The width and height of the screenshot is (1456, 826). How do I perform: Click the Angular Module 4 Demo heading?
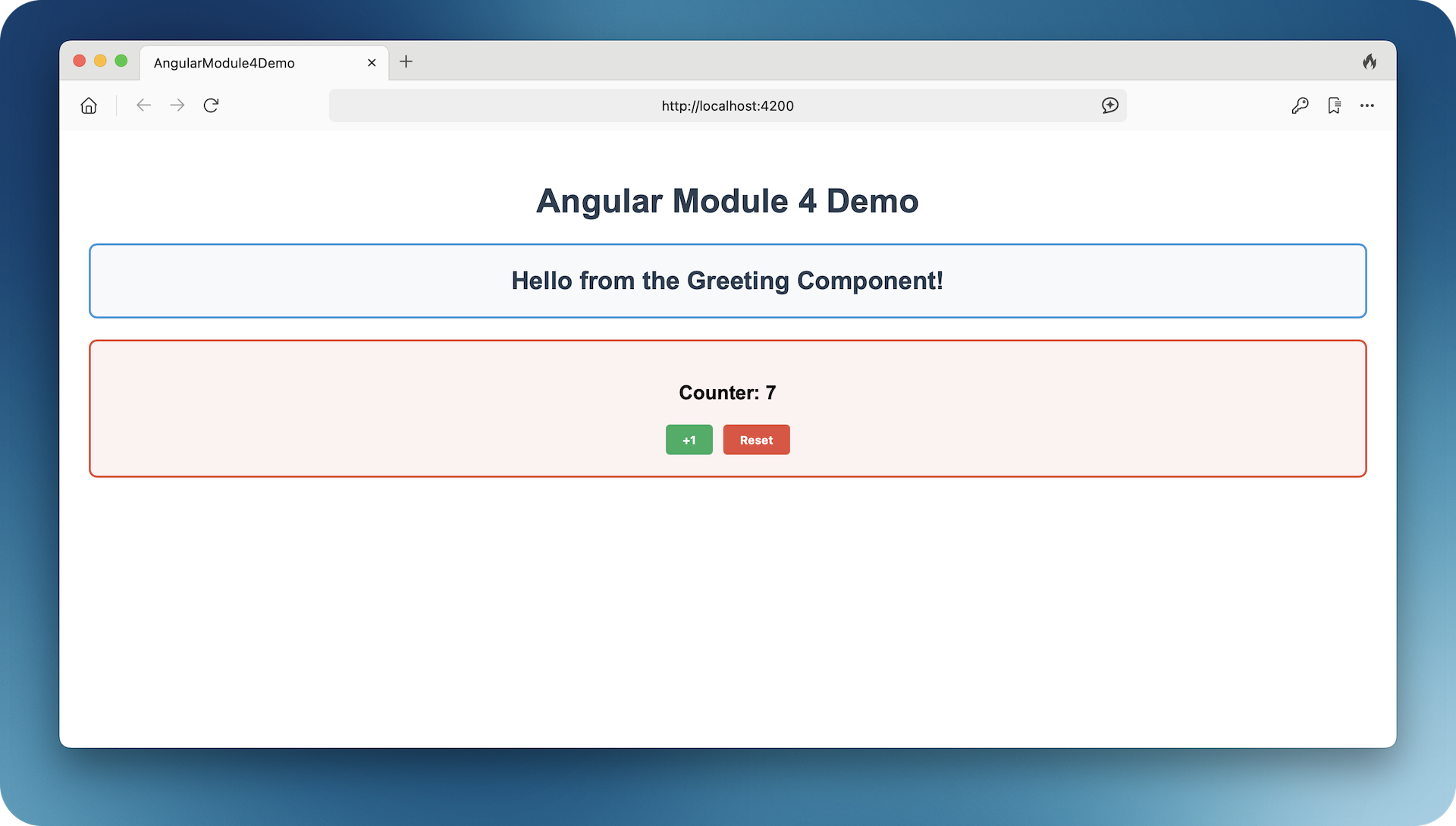[727, 201]
